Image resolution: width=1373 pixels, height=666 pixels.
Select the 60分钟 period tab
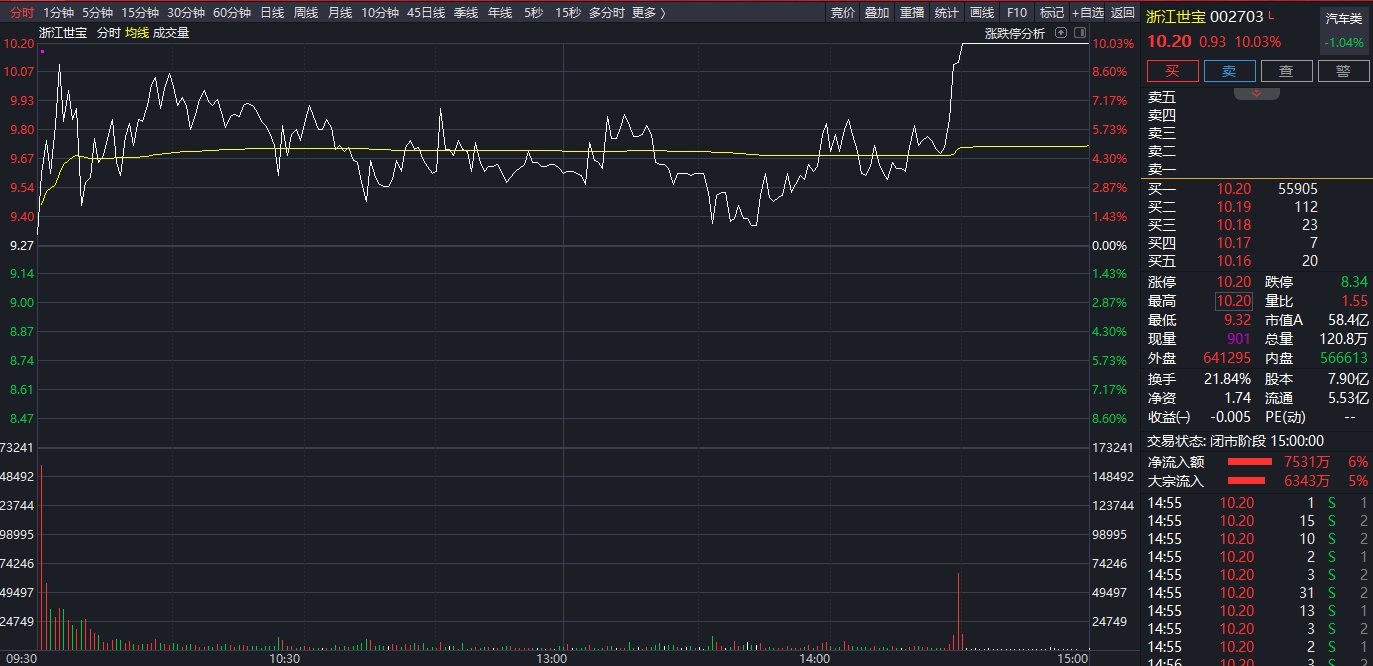tap(232, 13)
